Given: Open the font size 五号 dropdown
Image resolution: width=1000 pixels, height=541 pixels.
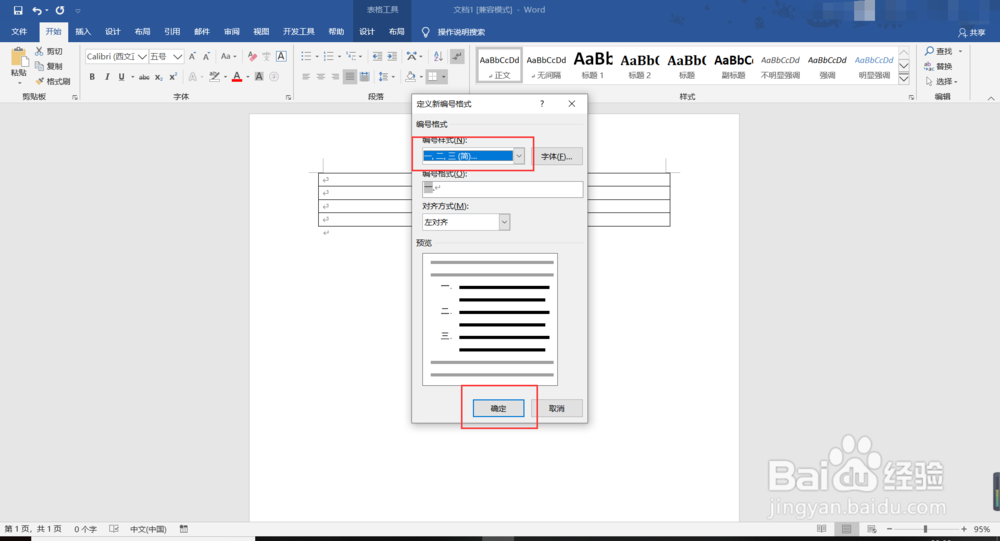Looking at the screenshot, I should (177, 57).
